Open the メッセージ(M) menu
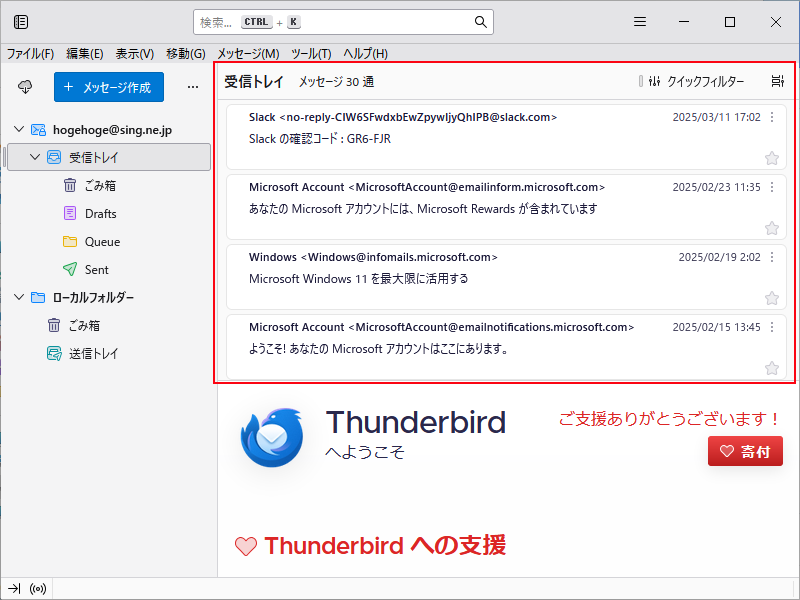The width and height of the screenshot is (800, 600). click(248, 54)
